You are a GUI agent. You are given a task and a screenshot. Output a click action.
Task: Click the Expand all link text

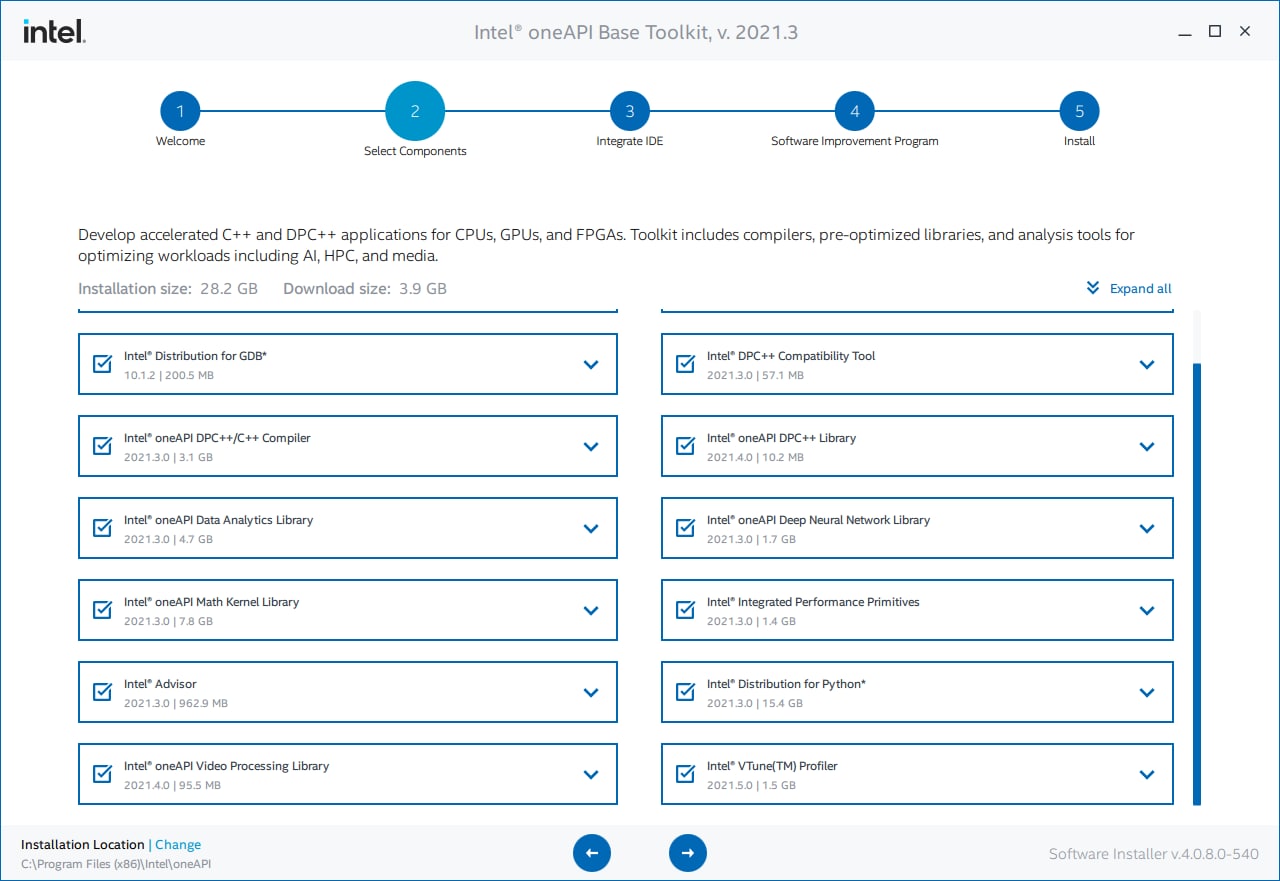click(1141, 288)
